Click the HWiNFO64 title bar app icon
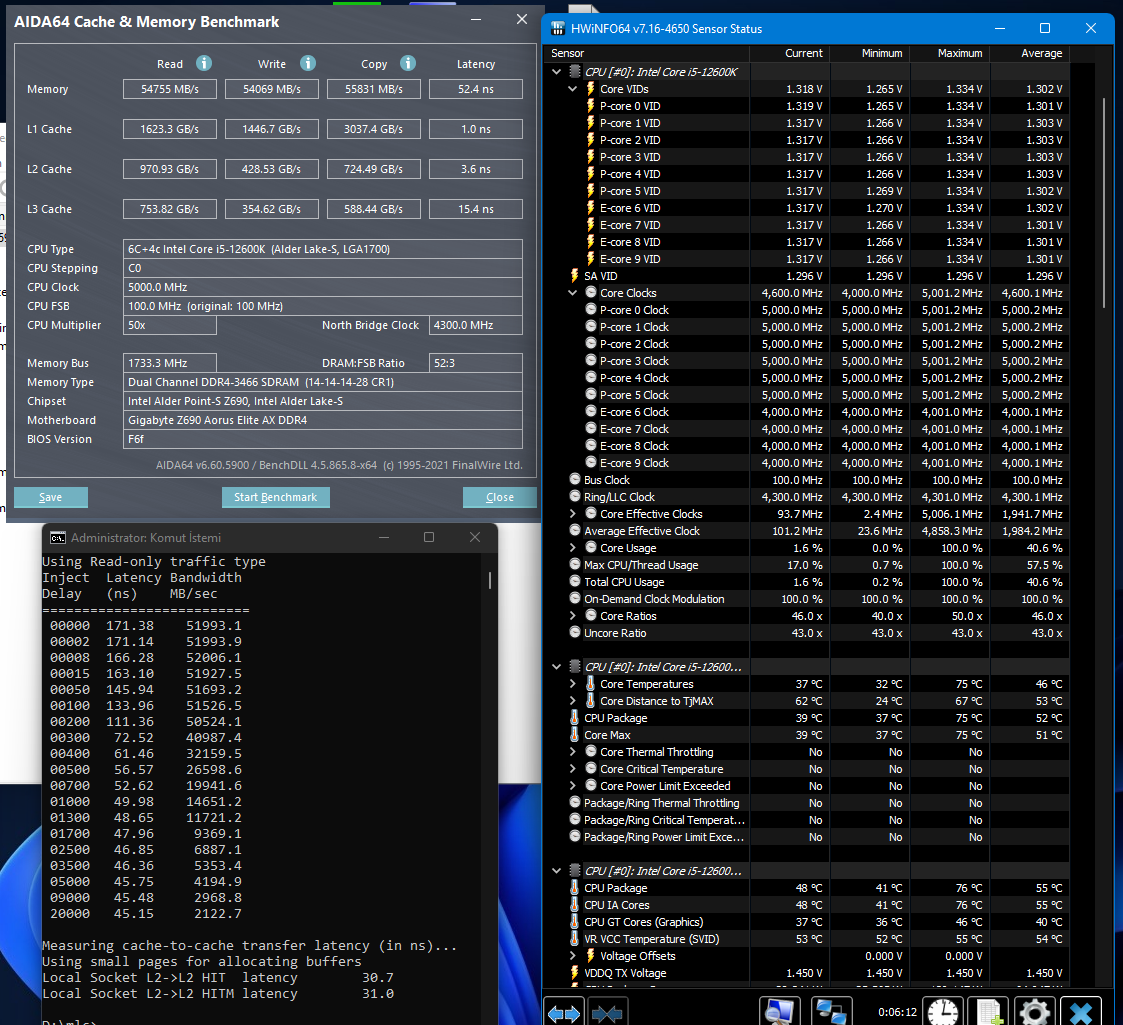 pos(558,29)
